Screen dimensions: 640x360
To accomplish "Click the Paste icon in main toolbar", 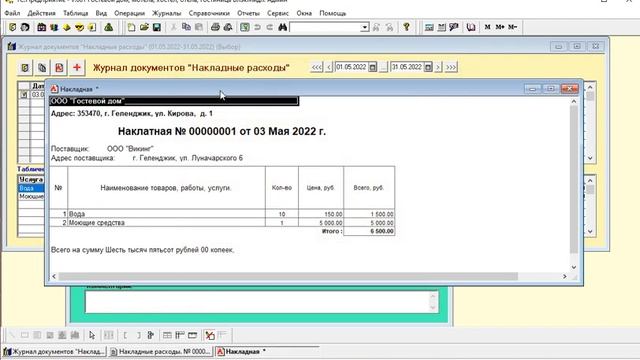I will [199, 27].
